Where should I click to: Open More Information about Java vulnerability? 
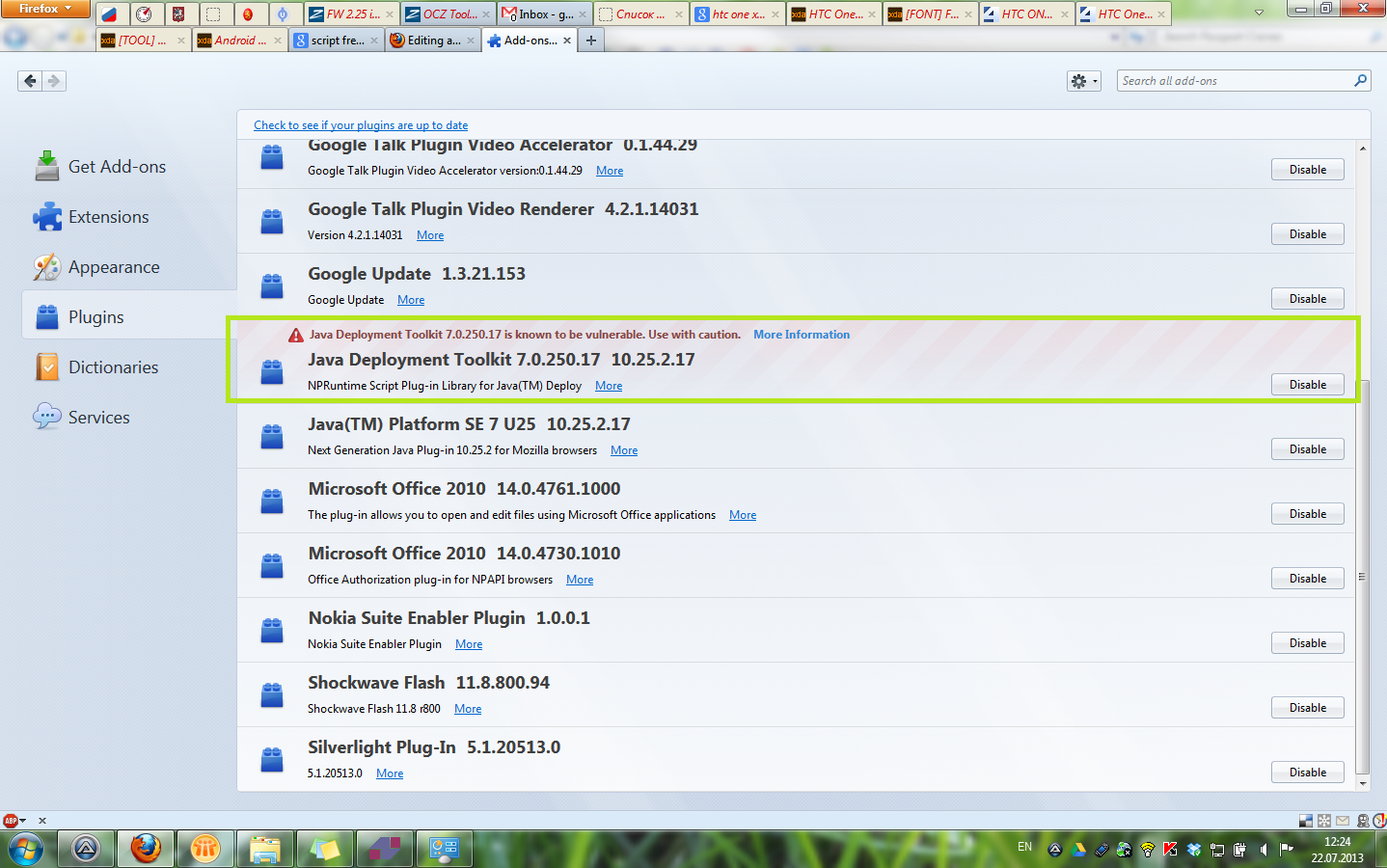click(x=802, y=335)
